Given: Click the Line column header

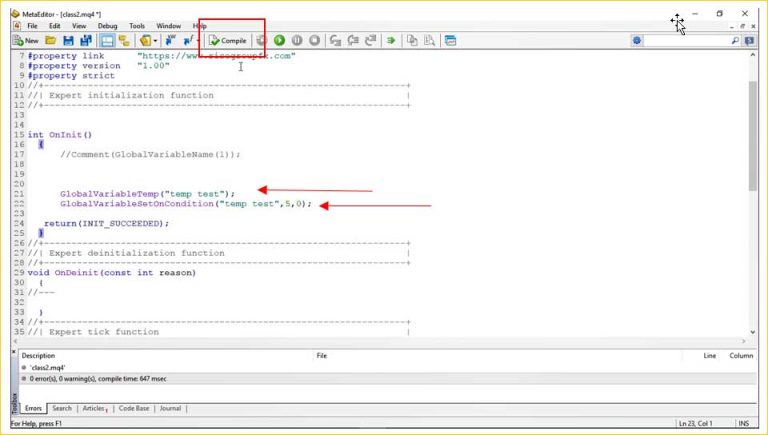Looking at the screenshot, I should pos(710,356).
